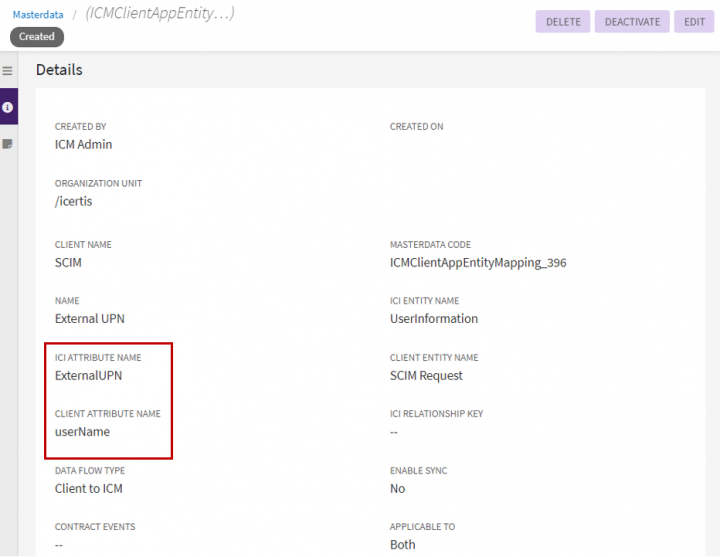Click the ICMClientAppEntity breadcrumb title
The width and height of the screenshot is (720, 557).
[160, 14]
